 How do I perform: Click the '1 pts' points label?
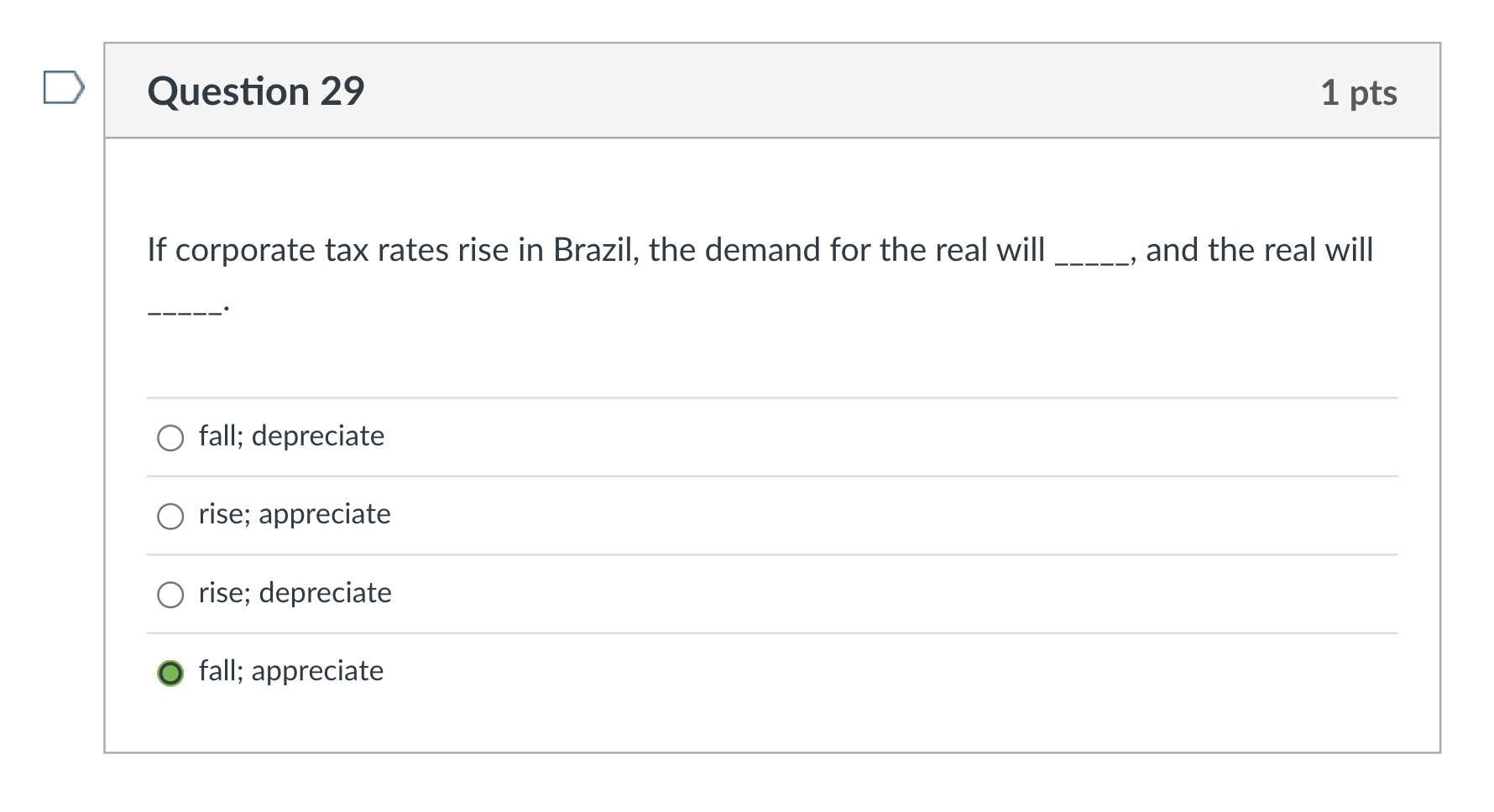tap(1358, 92)
